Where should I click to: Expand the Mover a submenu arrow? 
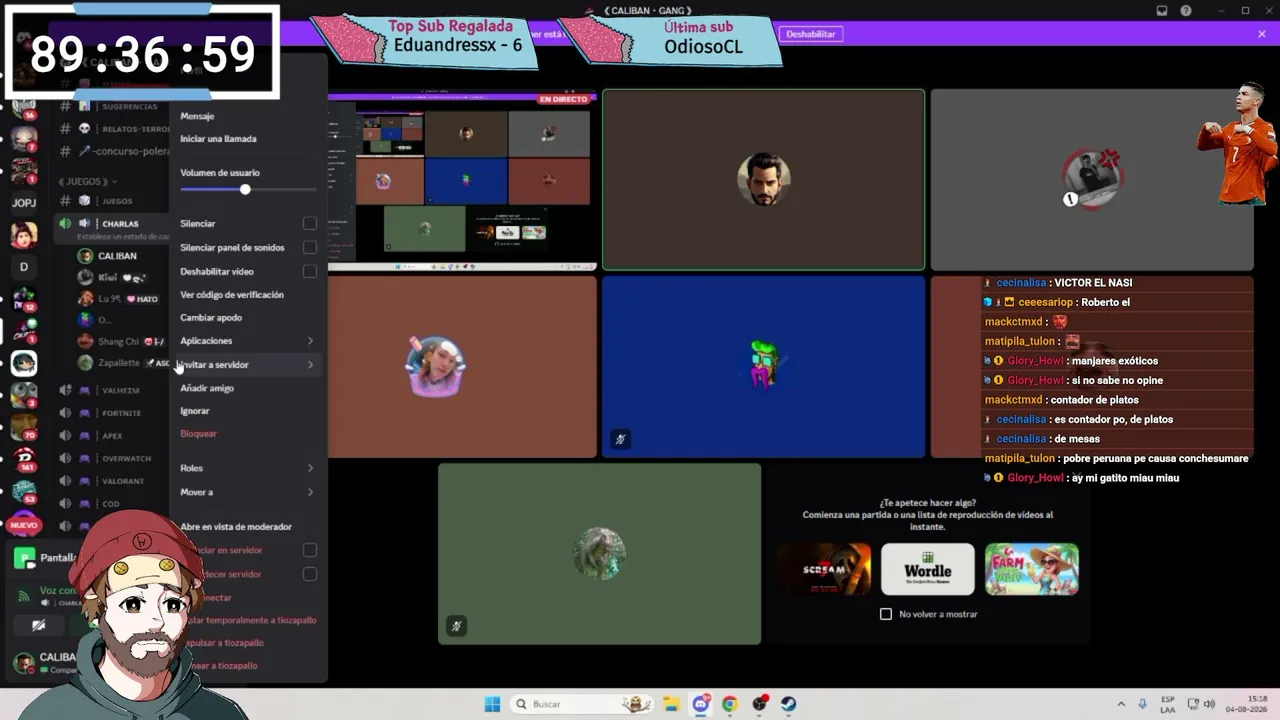(310, 492)
